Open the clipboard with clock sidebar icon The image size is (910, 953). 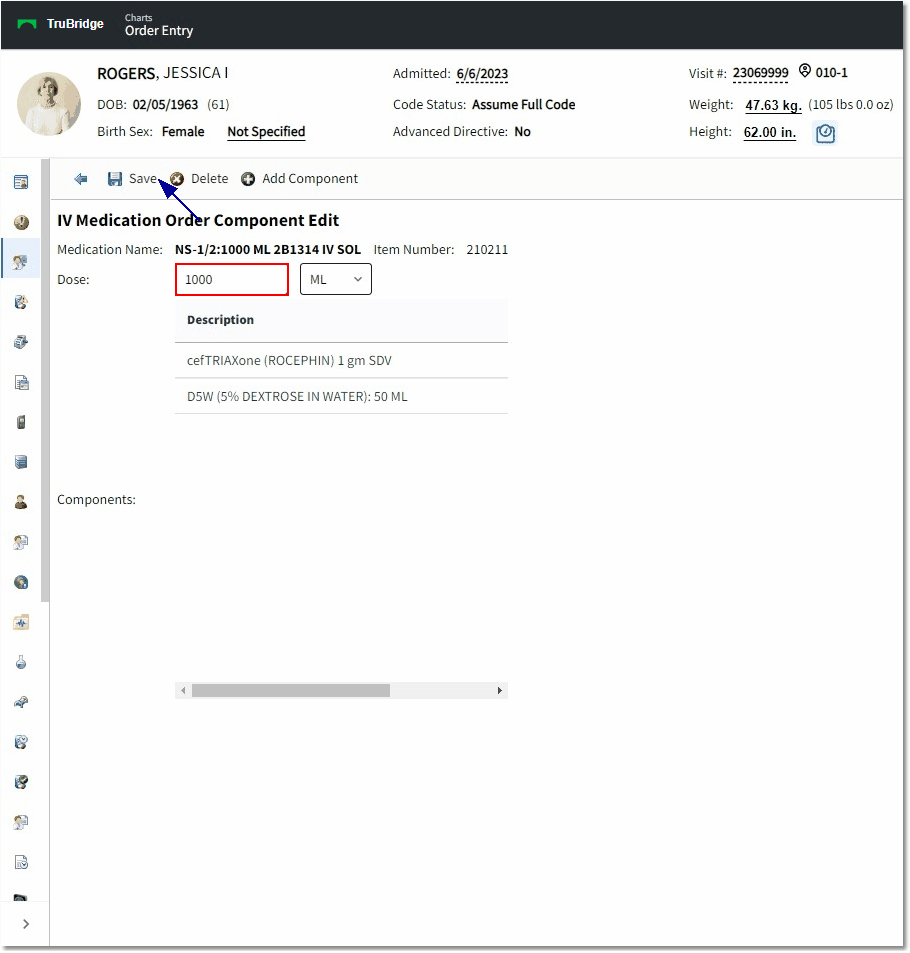click(x=21, y=742)
